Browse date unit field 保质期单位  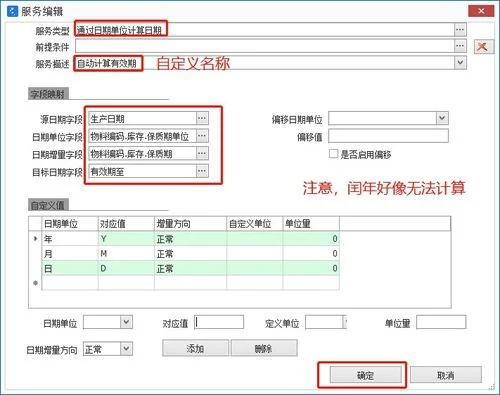[202, 136]
